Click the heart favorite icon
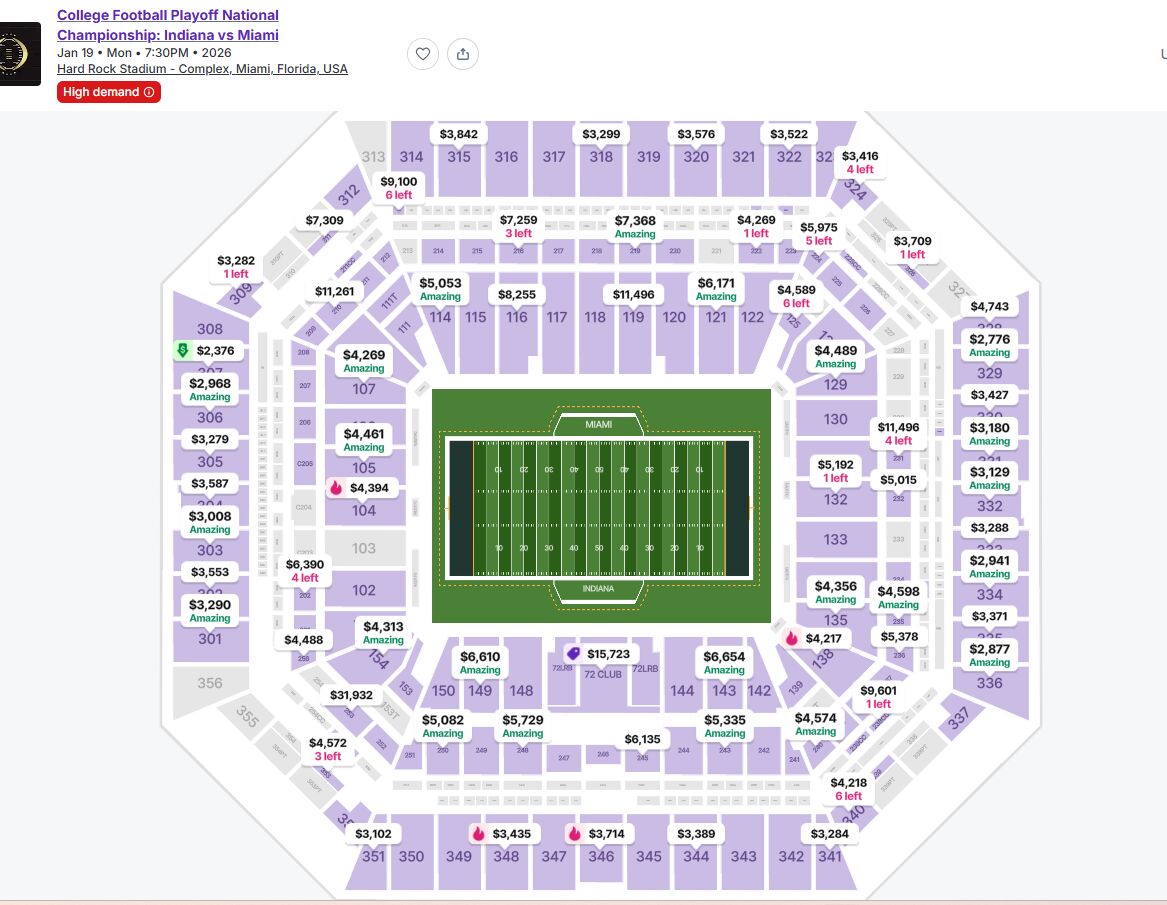This screenshot has height=905, width=1167. (423, 54)
